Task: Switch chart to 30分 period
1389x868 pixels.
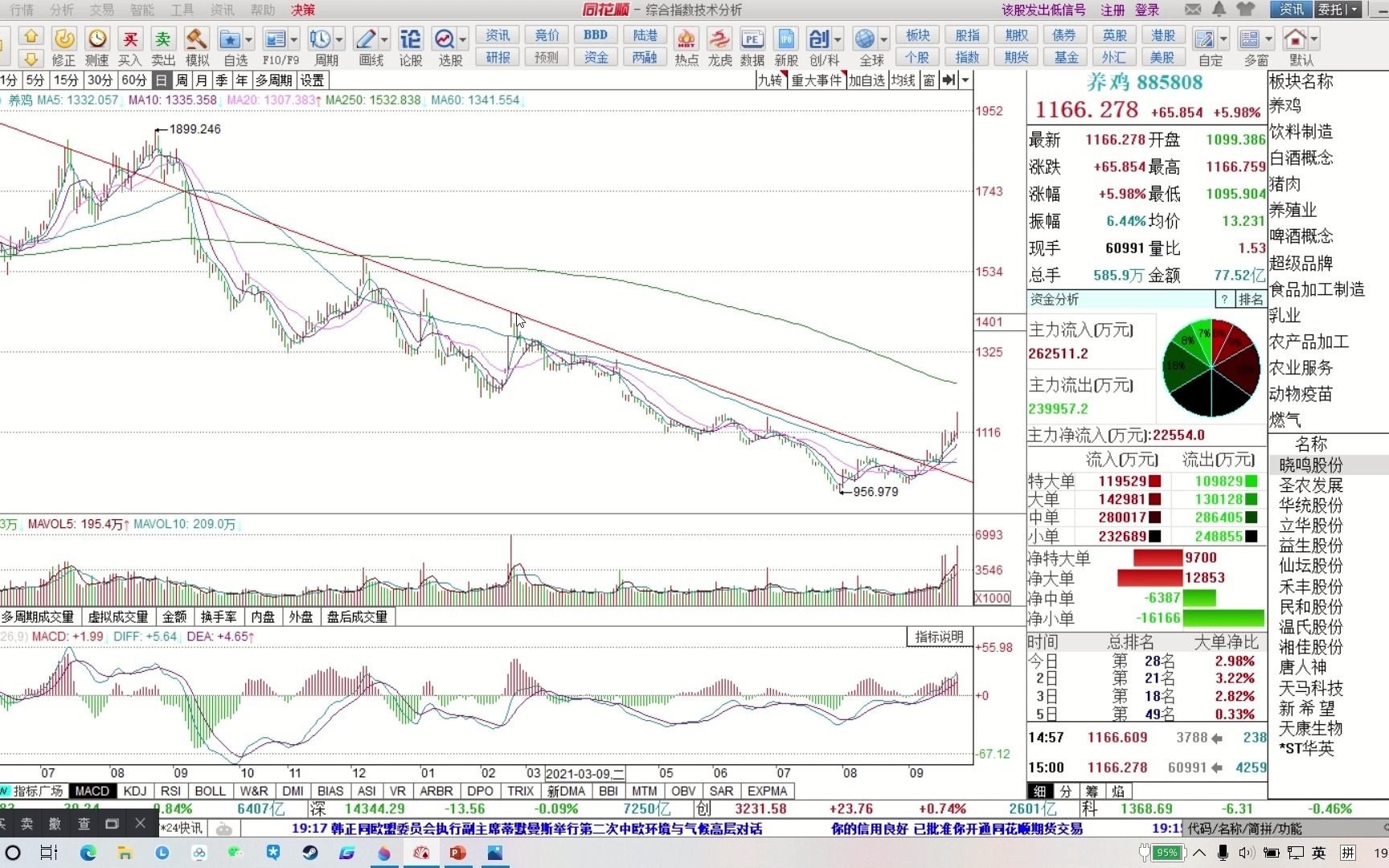Action: (100, 80)
